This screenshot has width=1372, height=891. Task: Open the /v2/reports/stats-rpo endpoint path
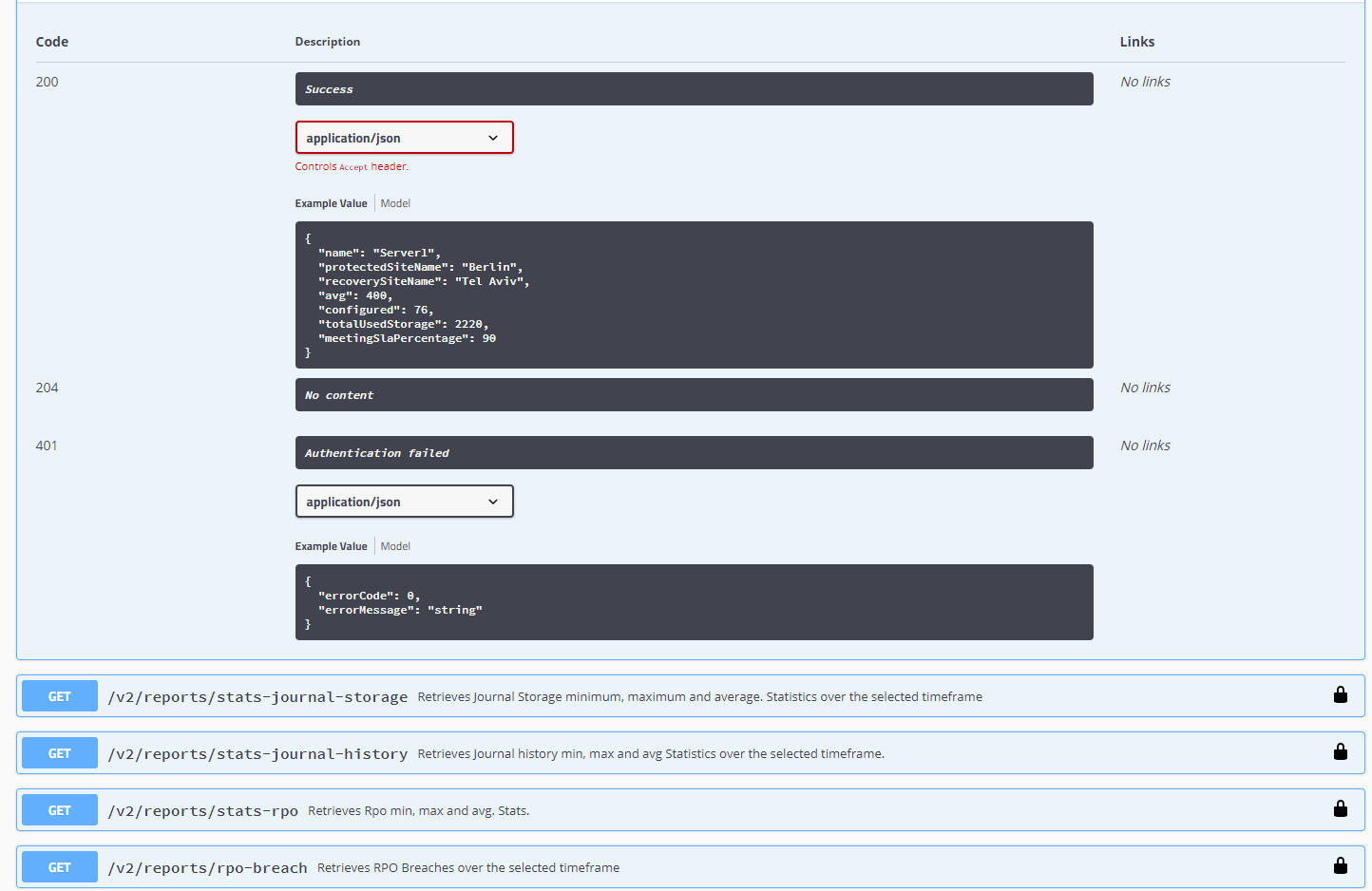pyautogui.click(x=203, y=811)
